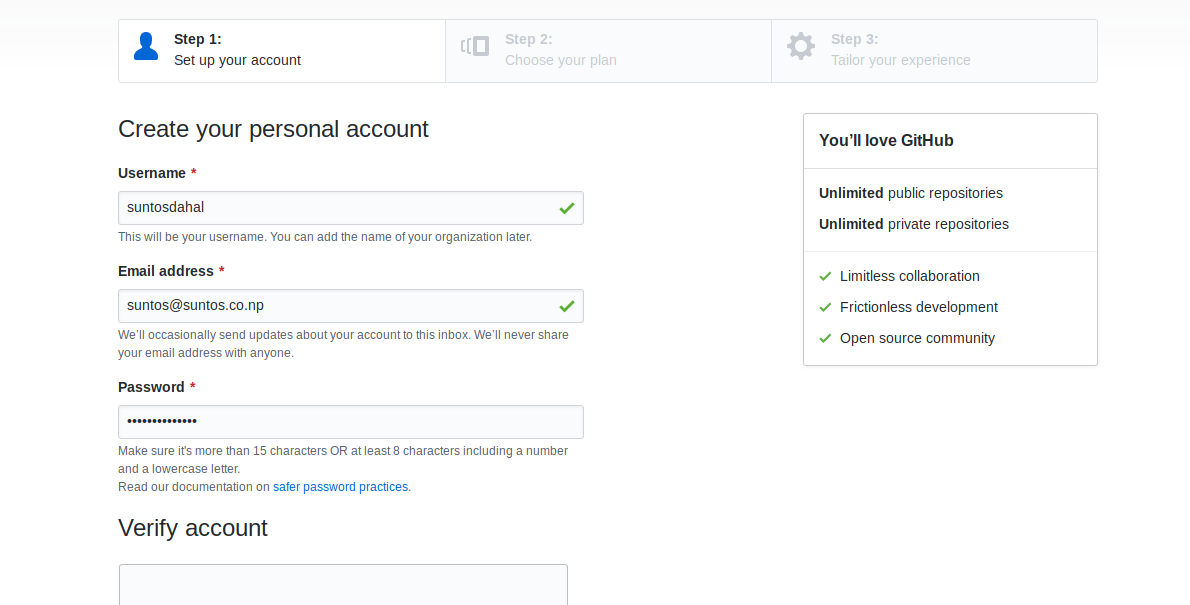Click the You'll love GitHub heading
The height and width of the screenshot is (605, 1190).
point(886,140)
